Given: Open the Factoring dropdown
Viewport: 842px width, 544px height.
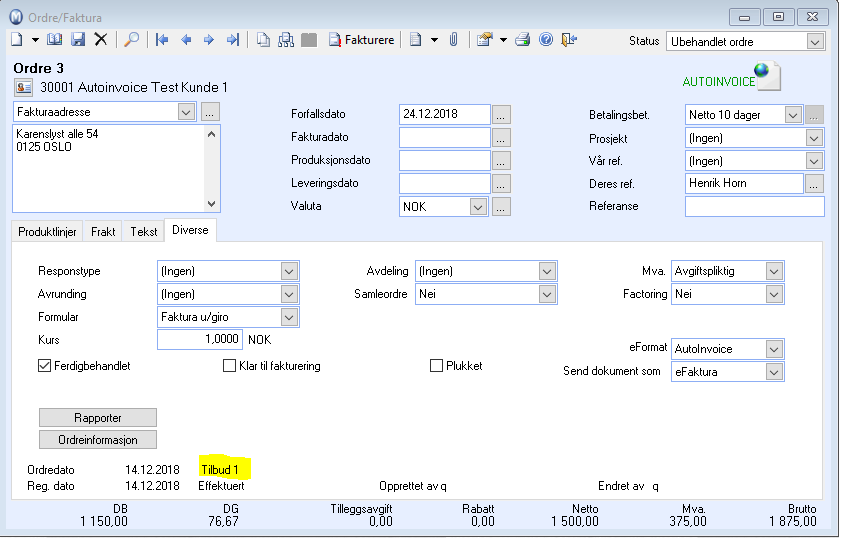Looking at the screenshot, I should click(x=774, y=294).
